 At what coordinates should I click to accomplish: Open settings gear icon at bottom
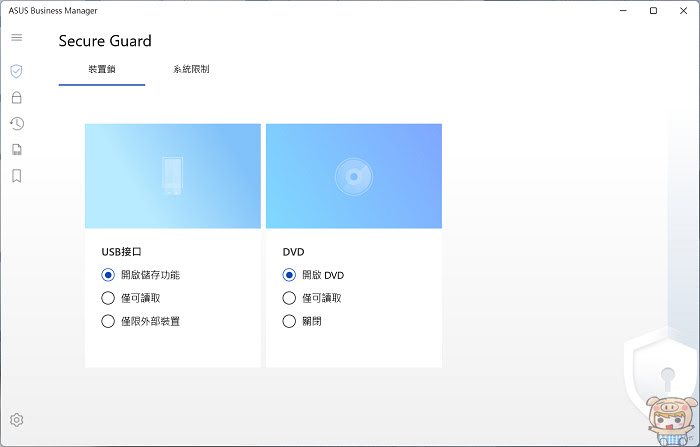coord(17,420)
